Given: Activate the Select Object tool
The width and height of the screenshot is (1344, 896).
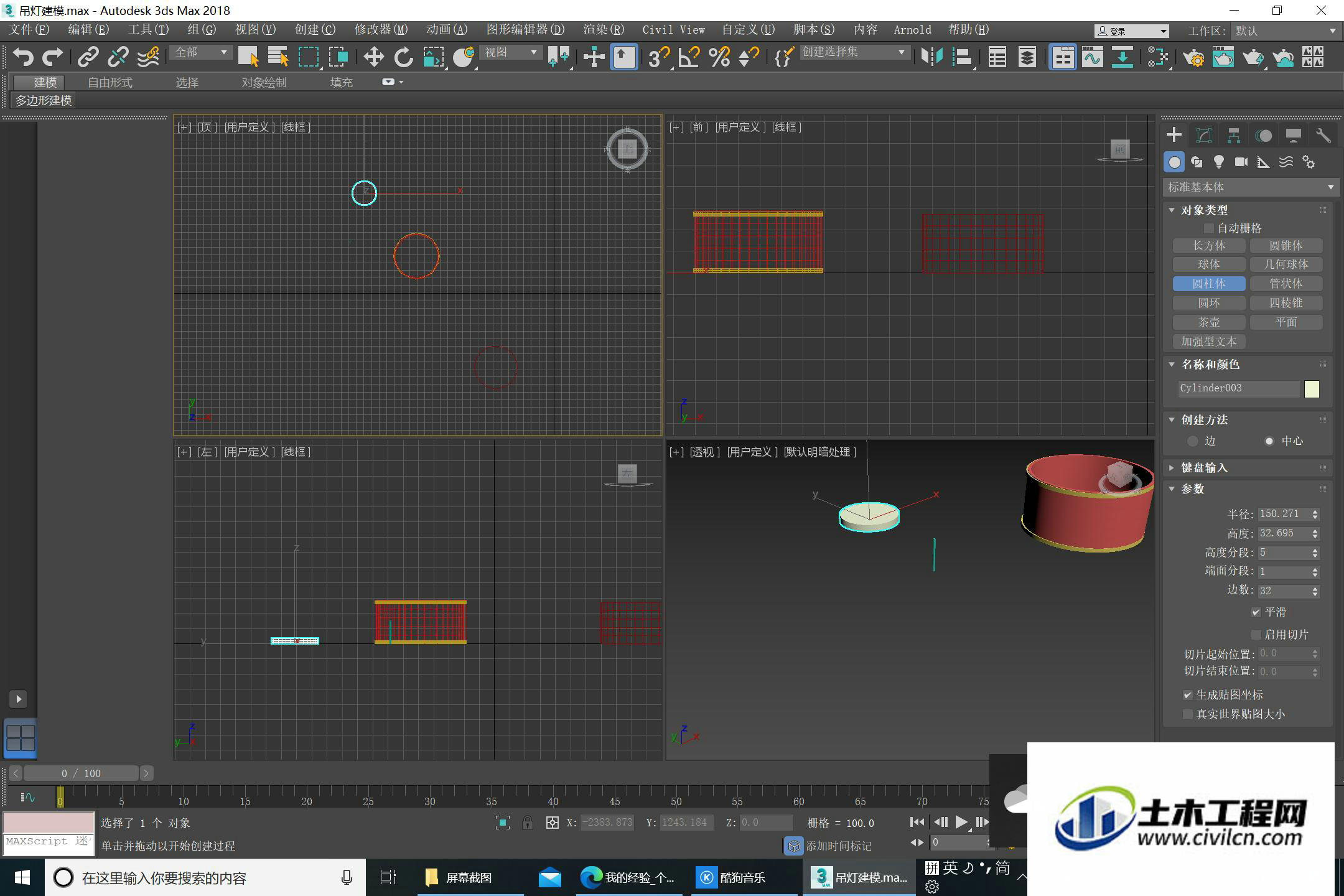Looking at the screenshot, I should pos(248,57).
